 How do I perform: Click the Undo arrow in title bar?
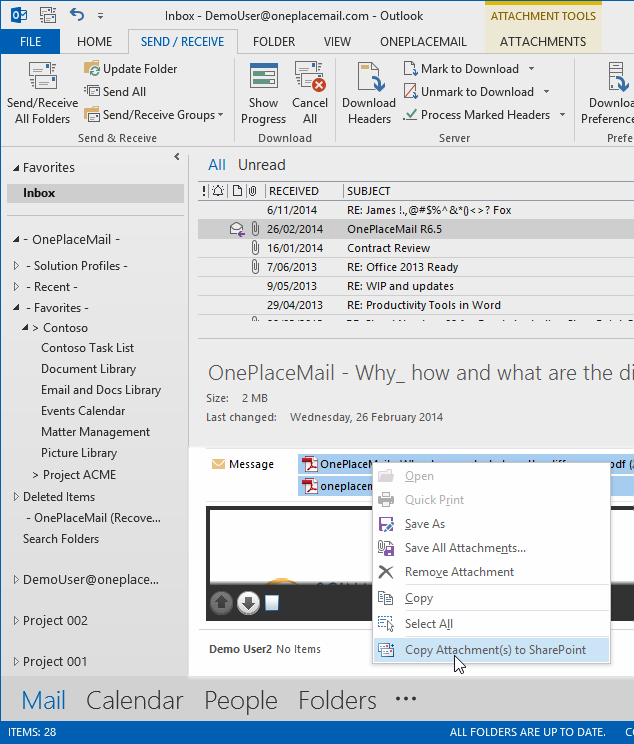point(79,15)
